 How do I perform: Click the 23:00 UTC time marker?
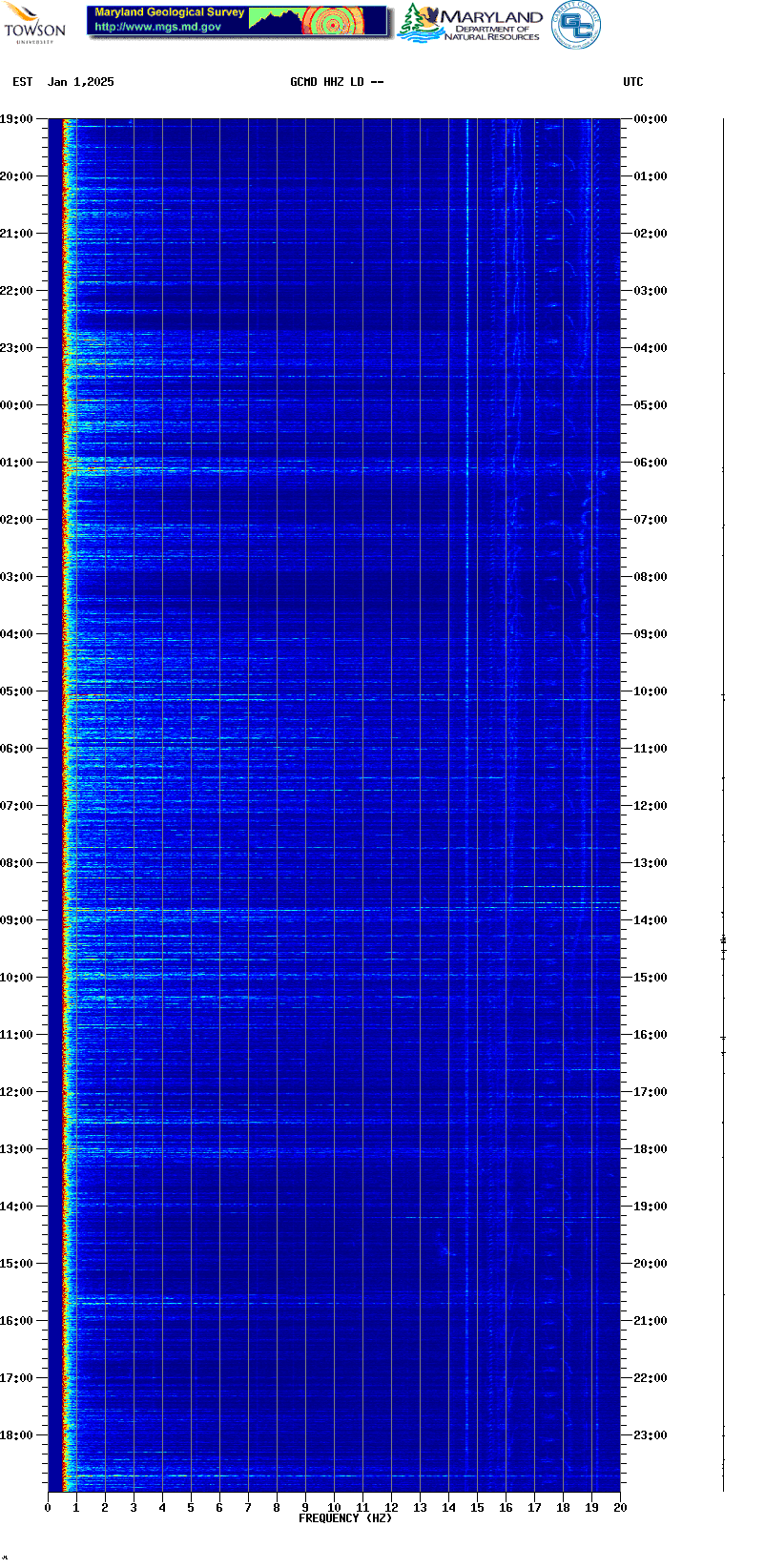tap(651, 1435)
